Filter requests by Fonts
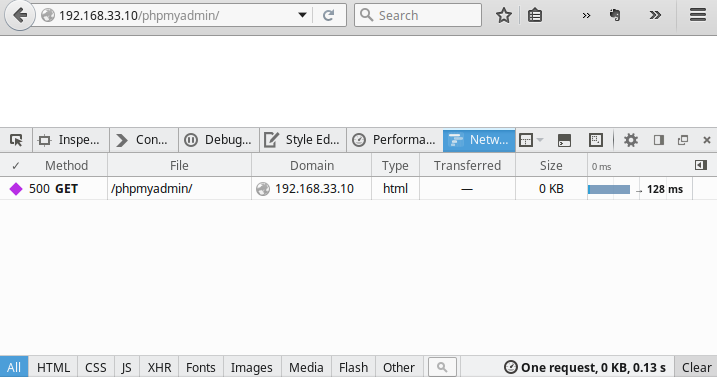Image resolution: width=717 pixels, height=377 pixels. coord(200,367)
